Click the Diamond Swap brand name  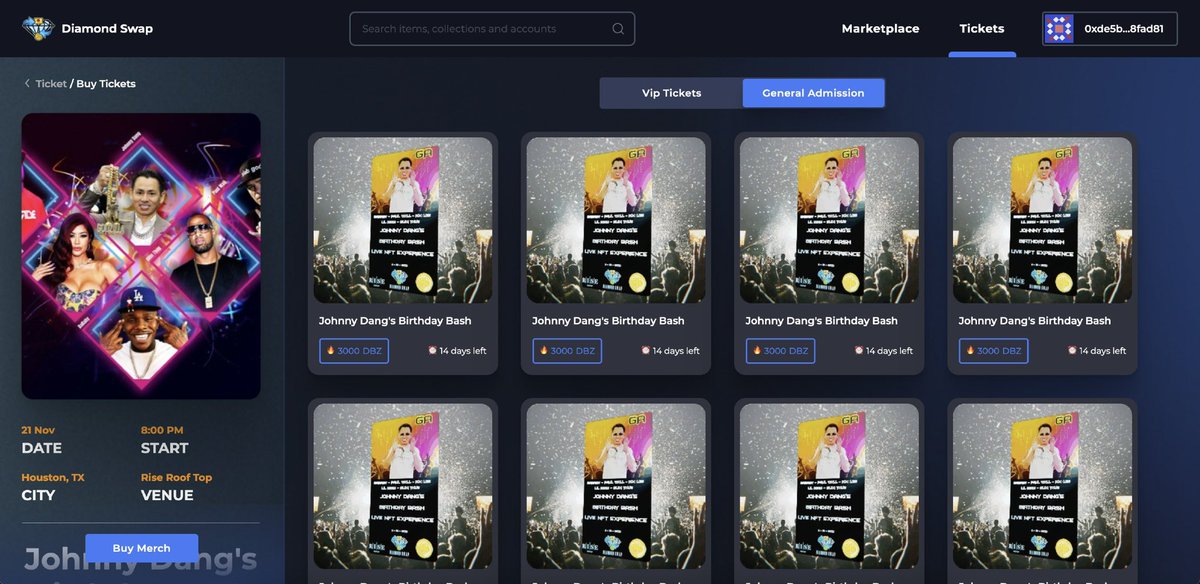107,29
